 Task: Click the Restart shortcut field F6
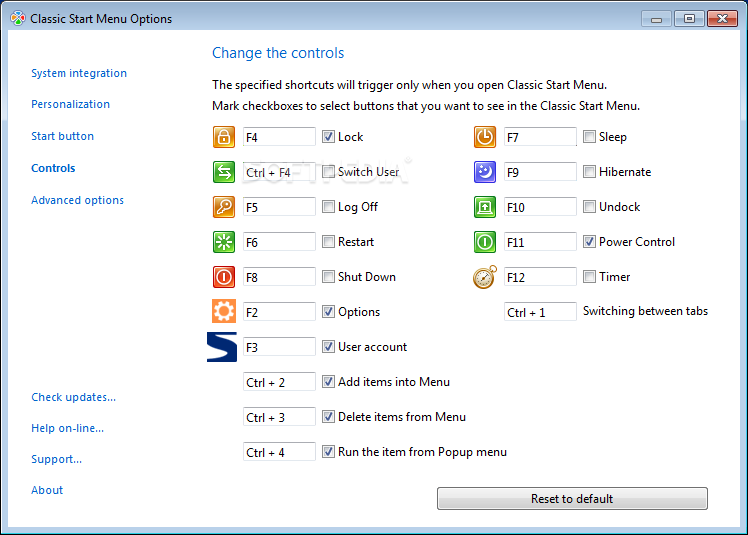point(279,242)
